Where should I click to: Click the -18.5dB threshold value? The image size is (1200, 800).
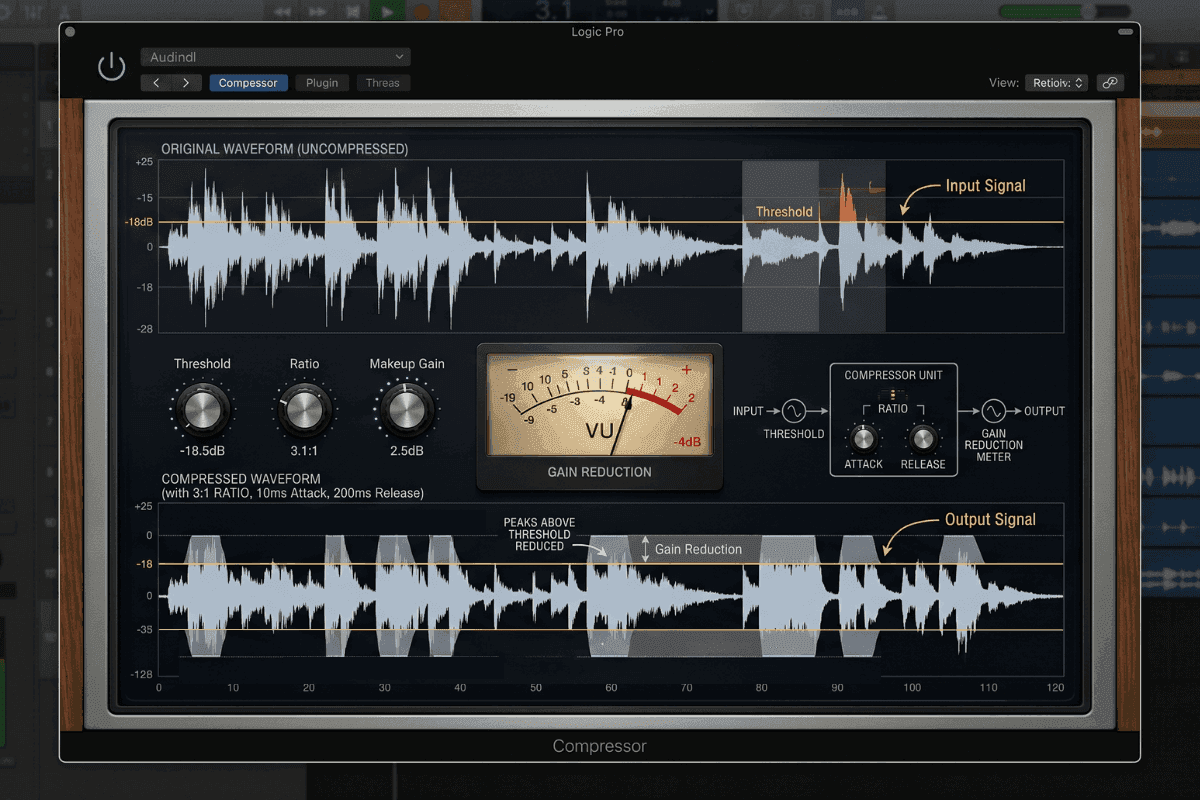click(x=202, y=451)
